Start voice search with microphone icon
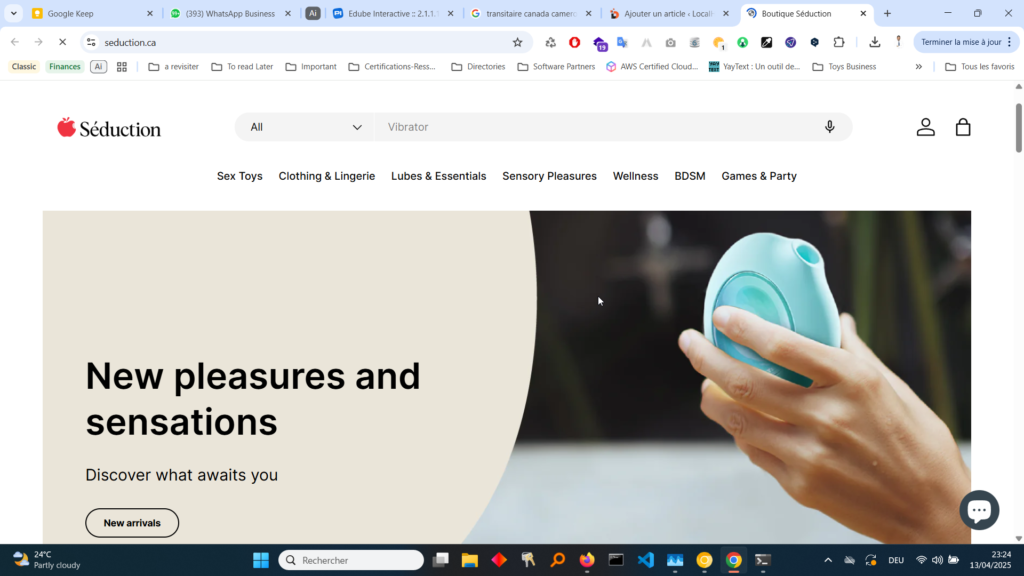This screenshot has width=1024, height=576. click(x=829, y=127)
